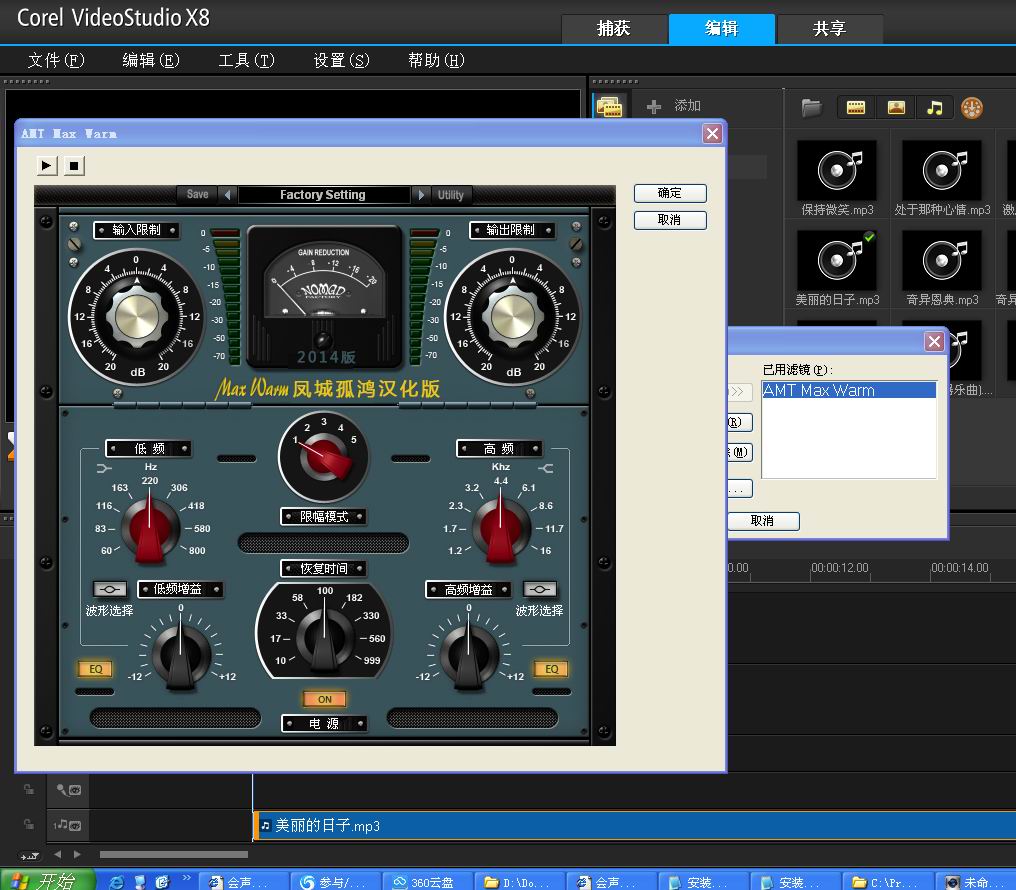1016x890 pixels.
Task: Open the 设置(S) menu
Action: coord(341,60)
